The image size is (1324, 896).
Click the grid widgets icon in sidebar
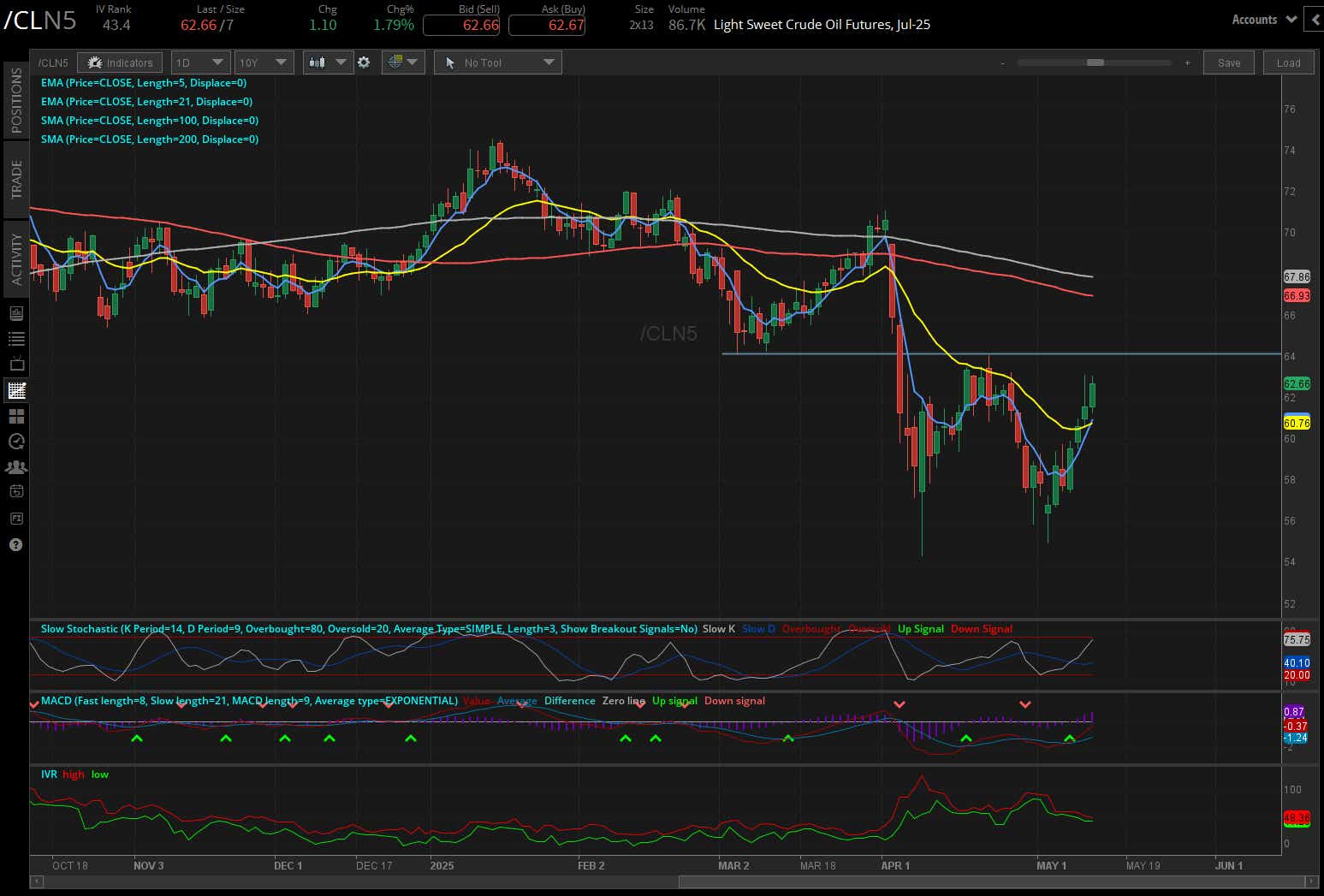click(x=15, y=416)
